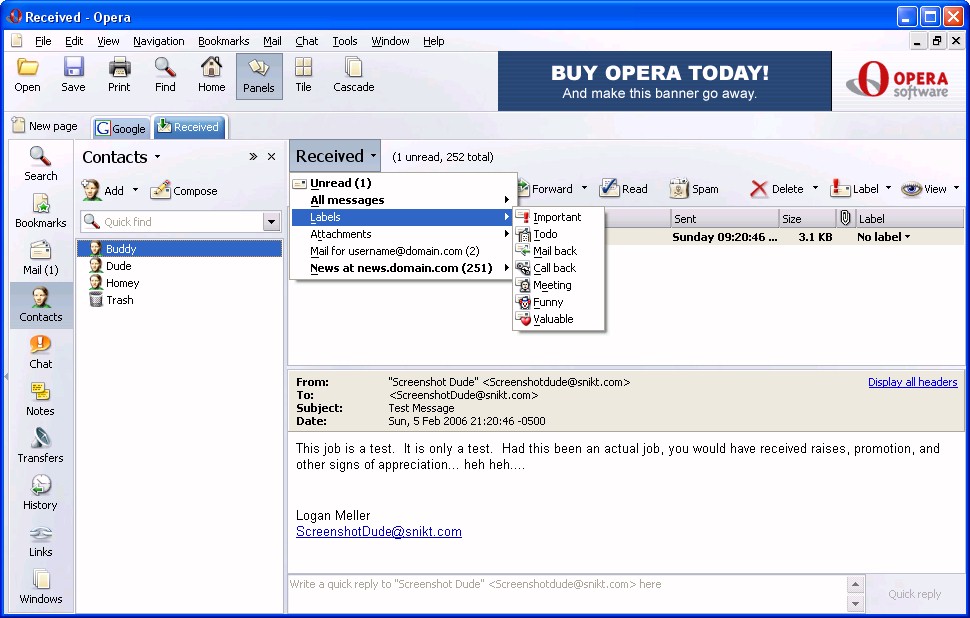Choose Attachments menu entry
Viewport: 970px width, 618px height.
[403, 234]
